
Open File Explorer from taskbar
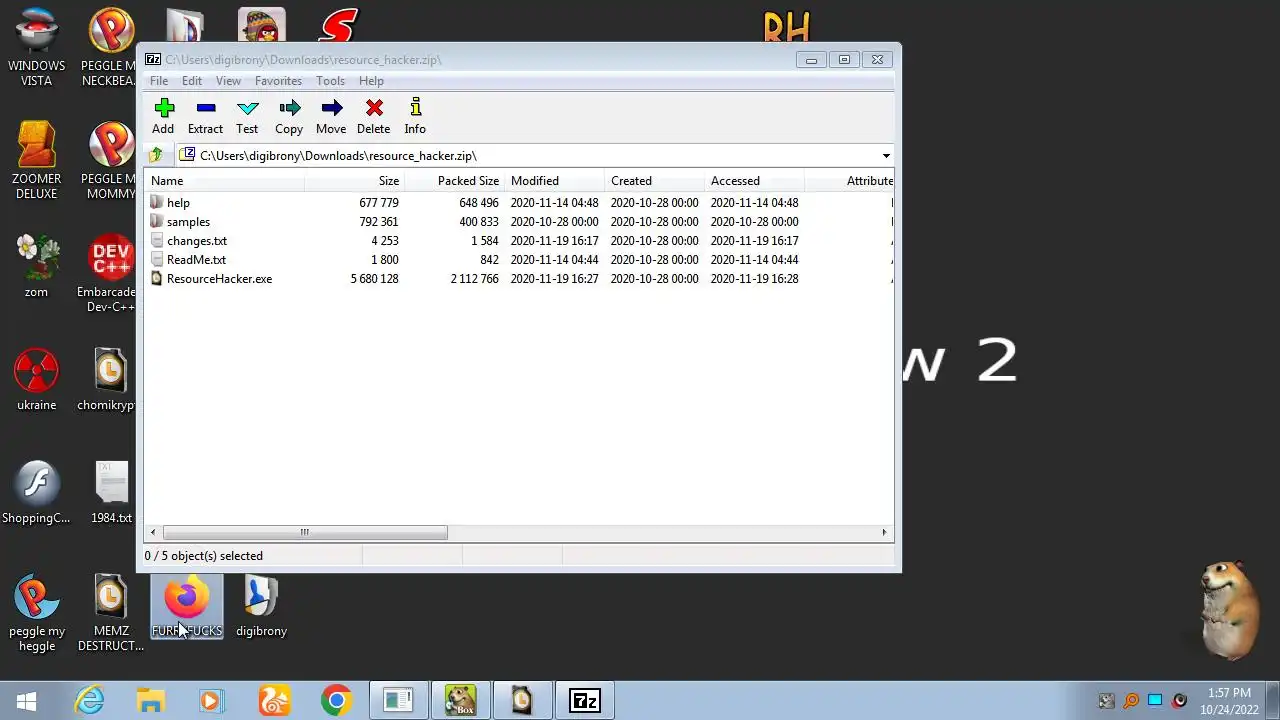pyautogui.click(x=150, y=701)
